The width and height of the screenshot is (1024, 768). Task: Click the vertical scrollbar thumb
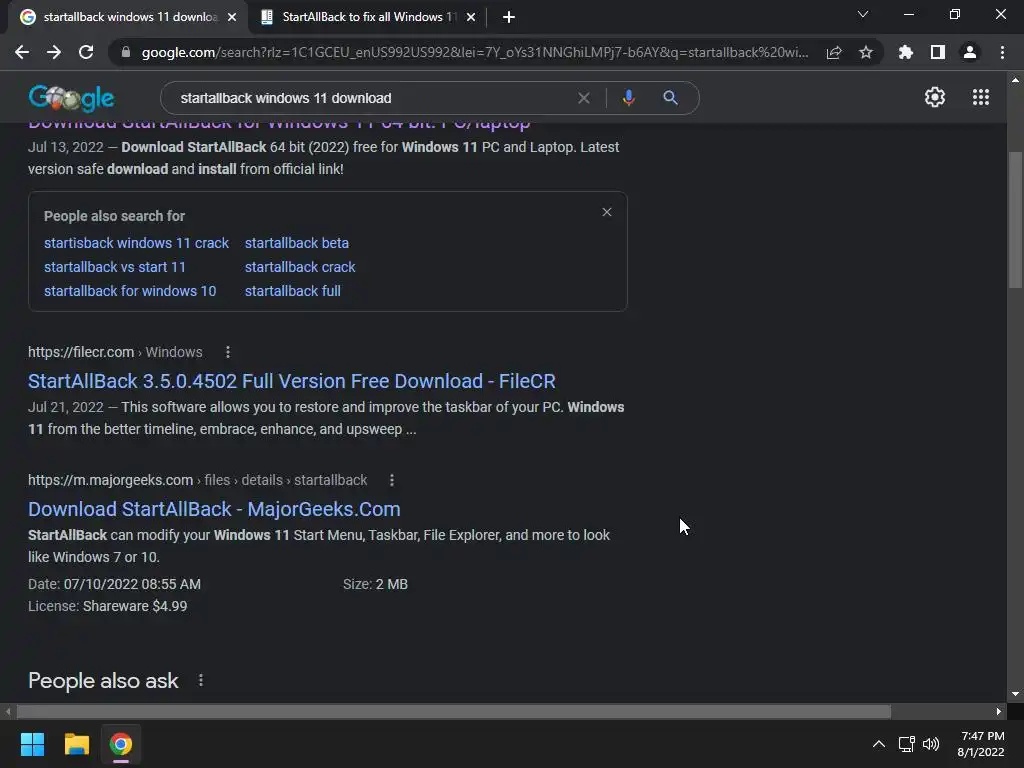(1015, 219)
